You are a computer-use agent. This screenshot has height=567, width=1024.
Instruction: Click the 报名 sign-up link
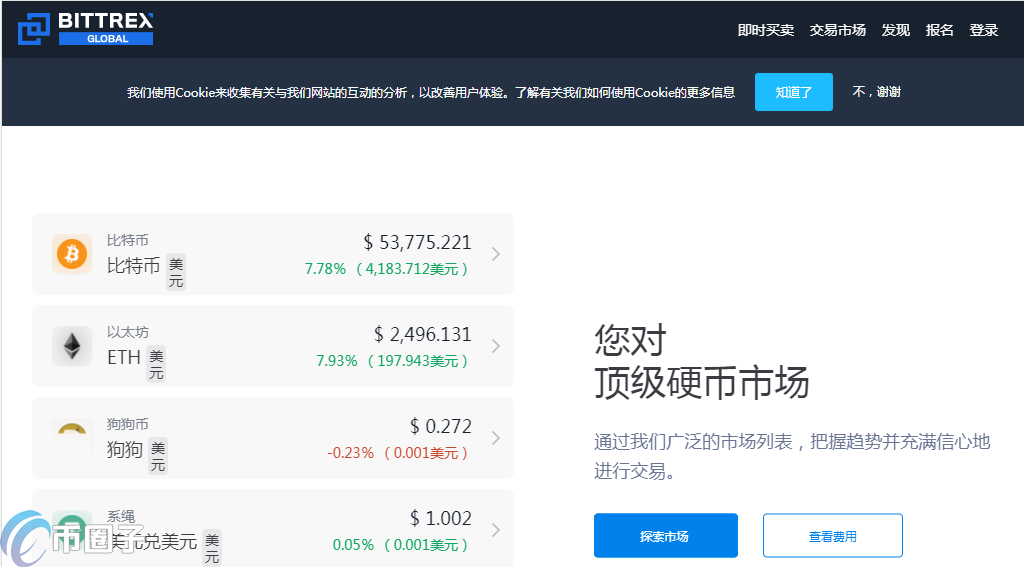[x=939, y=30]
